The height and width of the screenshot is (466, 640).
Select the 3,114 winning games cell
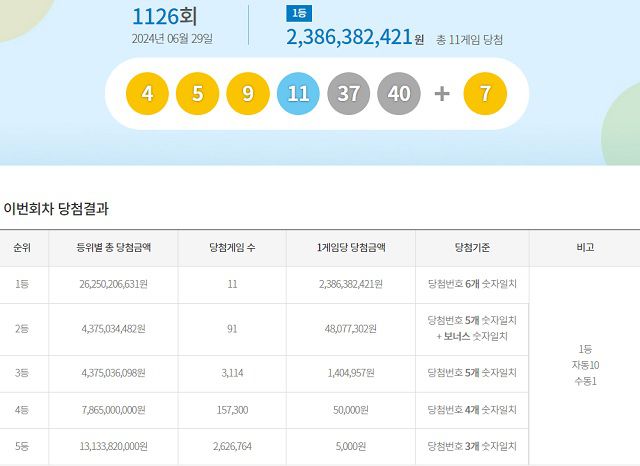[232, 373]
